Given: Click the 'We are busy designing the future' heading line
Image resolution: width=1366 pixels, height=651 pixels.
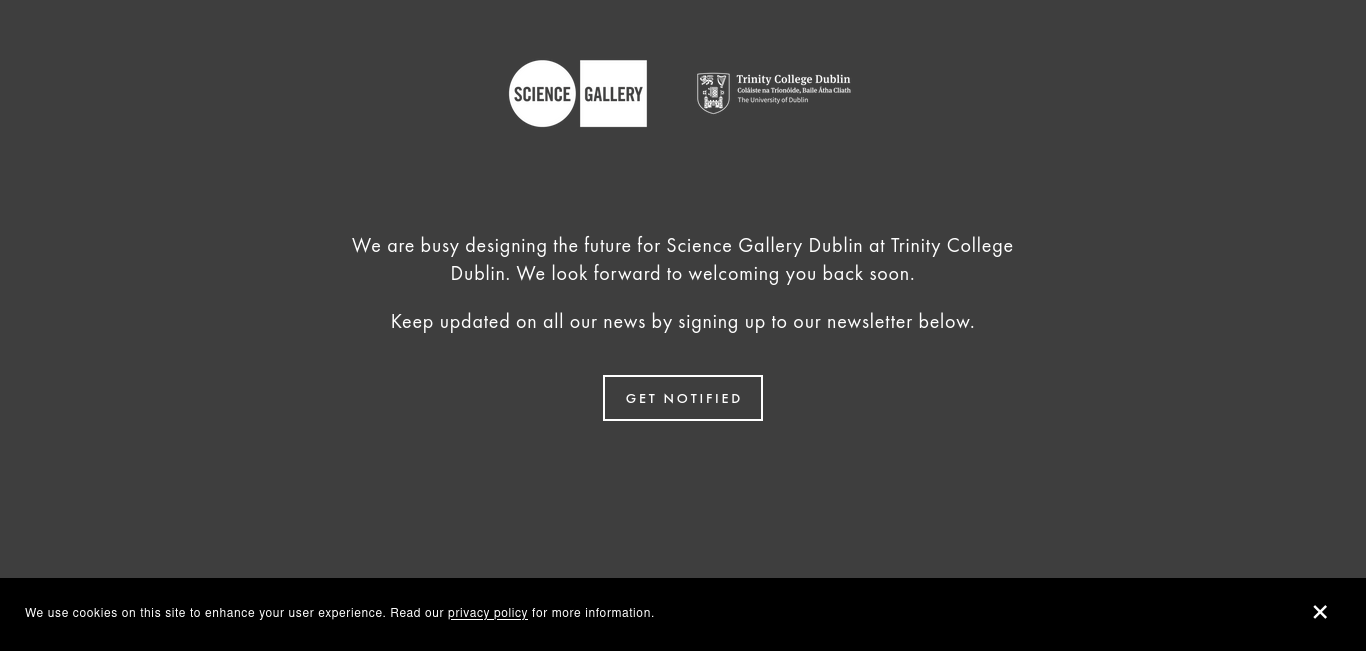Looking at the screenshot, I should pos(683,245).
